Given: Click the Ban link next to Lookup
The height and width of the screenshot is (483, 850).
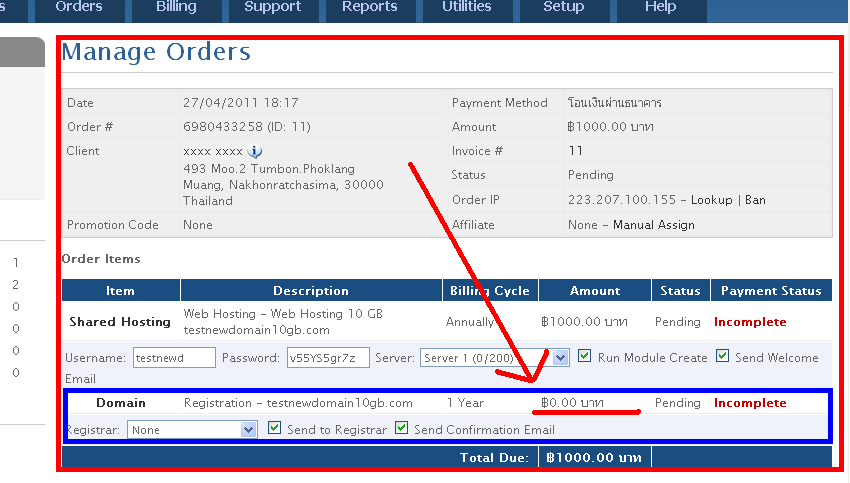Looking at the screenshot, I should (x=755, y=200).
